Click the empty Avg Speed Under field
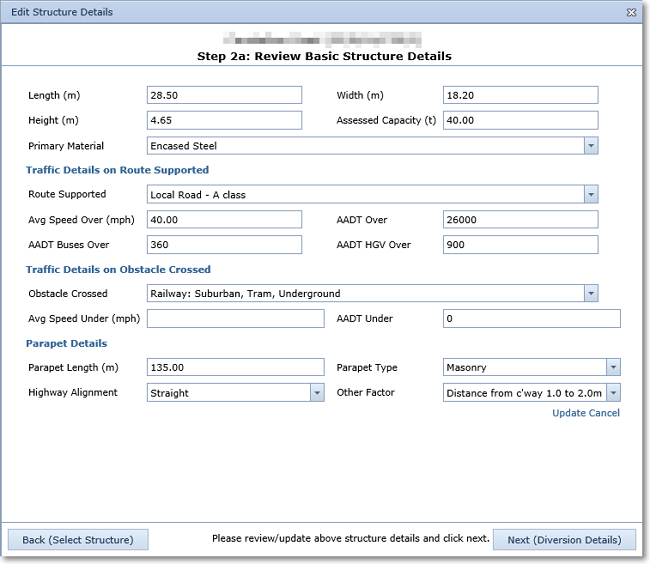Image resolution: width=650 pixels, height=564 pixels. [x=235, y=318]
